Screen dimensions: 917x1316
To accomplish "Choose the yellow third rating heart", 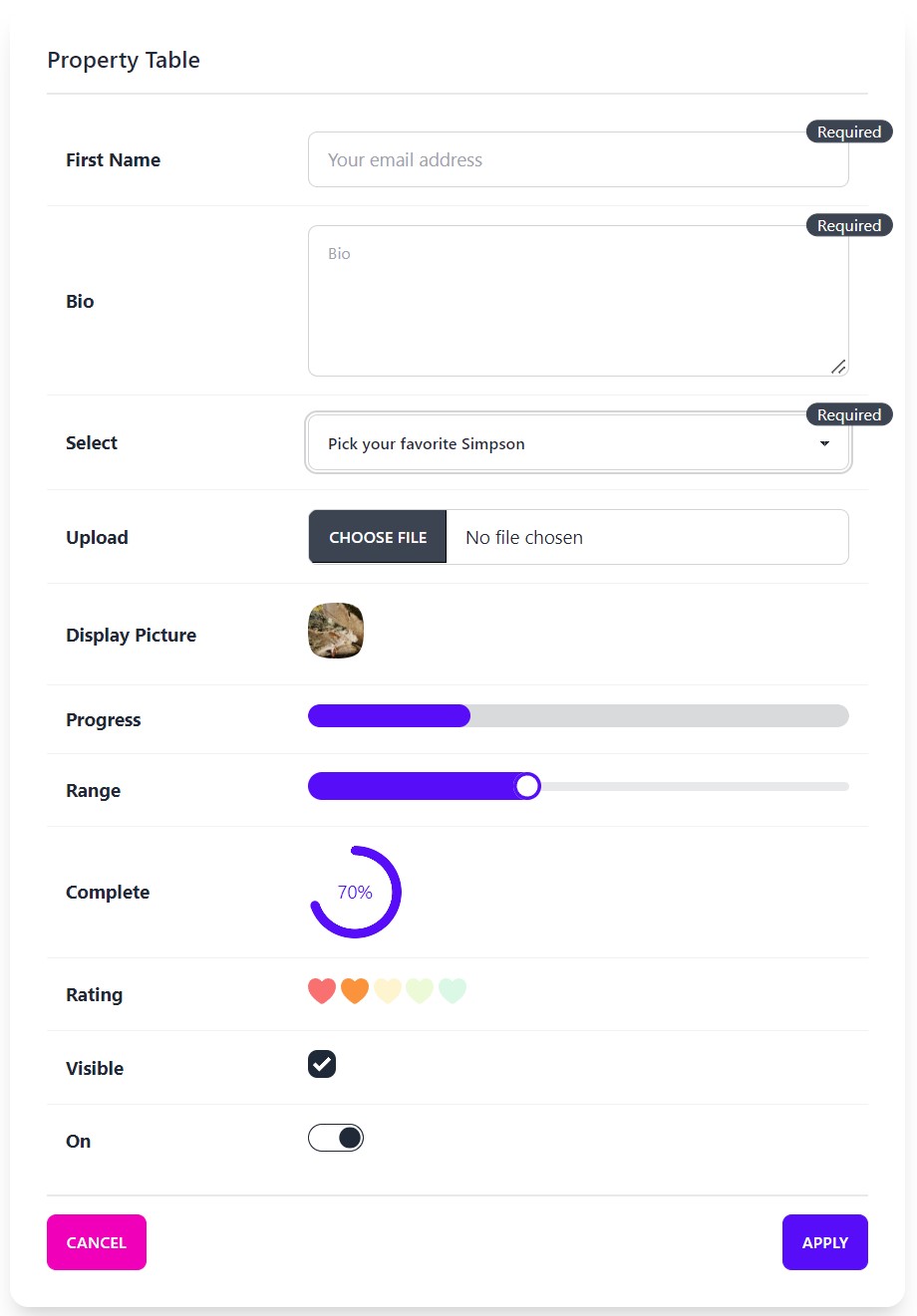I will [388, 991].
